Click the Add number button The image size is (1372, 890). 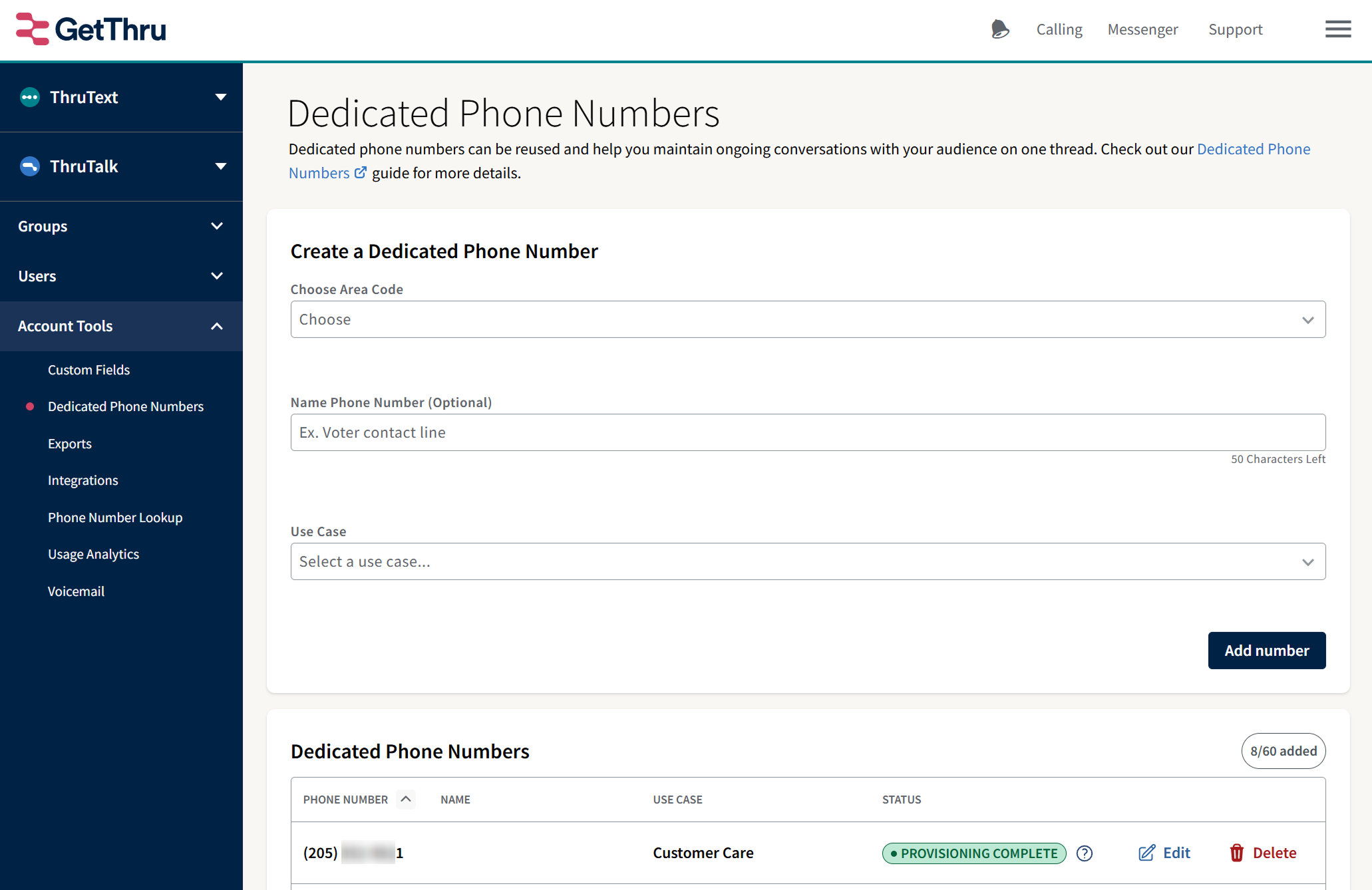(x=1266, y=651)
